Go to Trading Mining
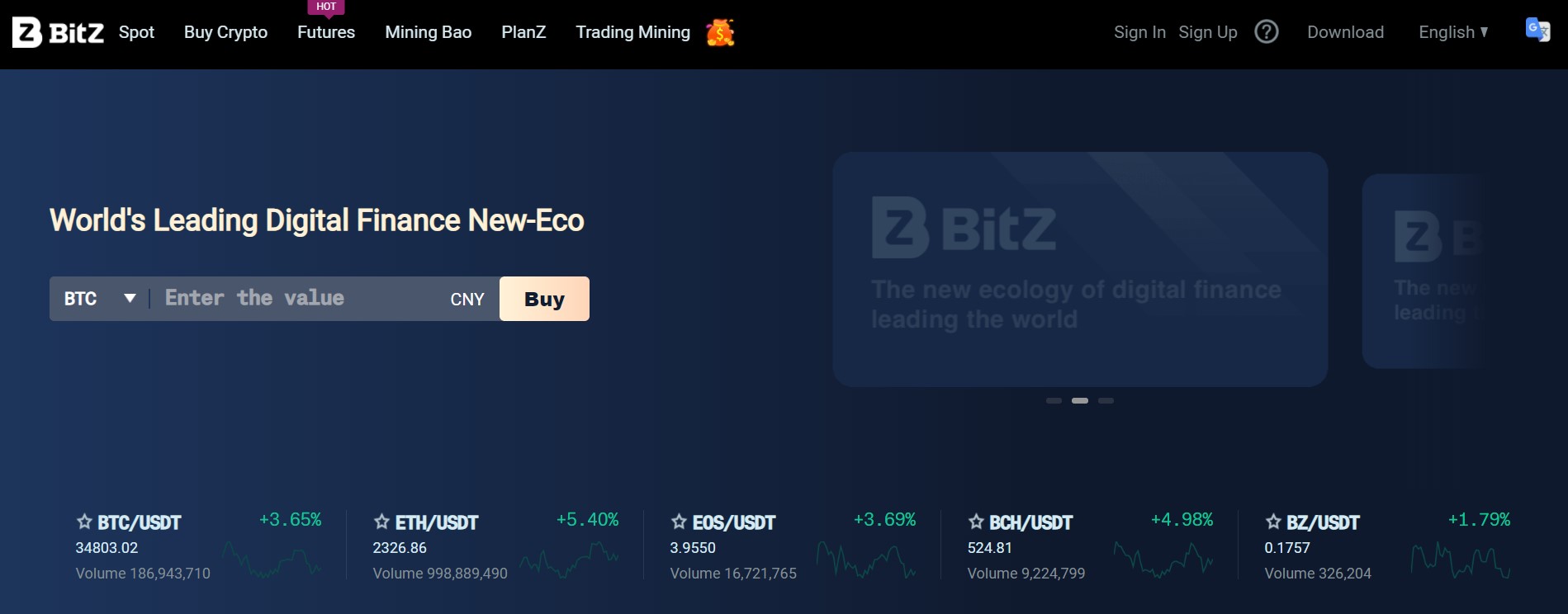1568x614 pixels. pos(632,32)
